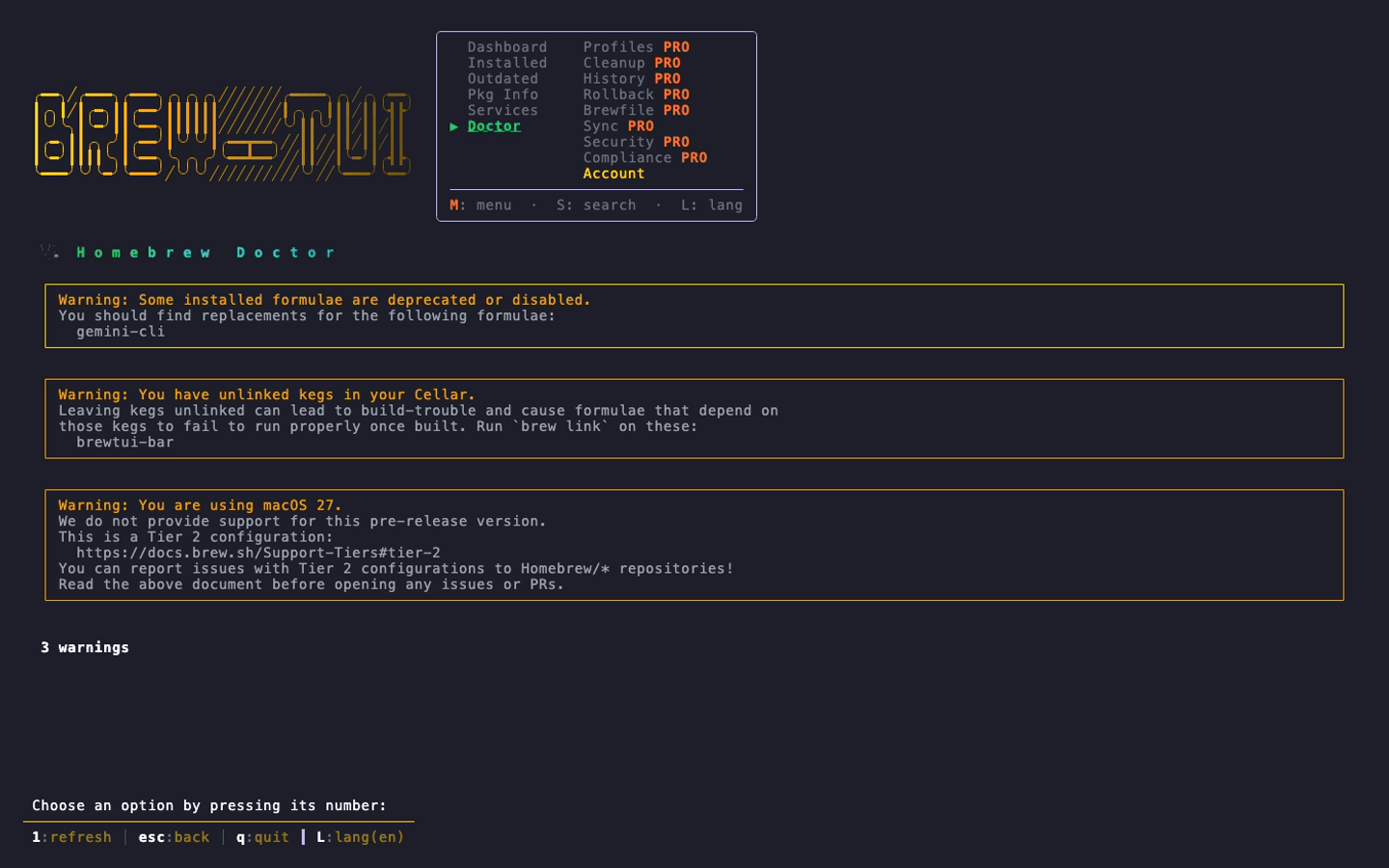Click the 'M: menu' shortcut hint
The width and height of the screenshot is (1389, 868).
pos(480,205)
